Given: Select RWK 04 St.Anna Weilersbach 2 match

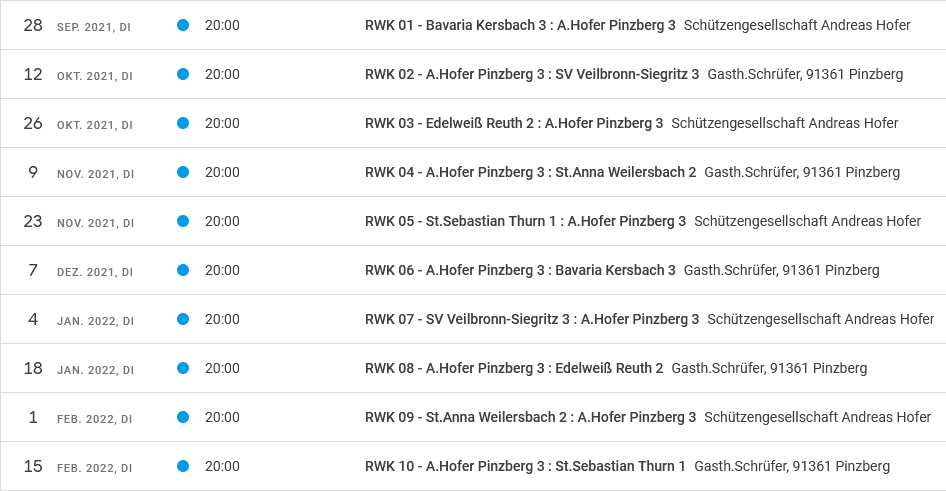Looking at the screenshot, I should tap(530, 172).
